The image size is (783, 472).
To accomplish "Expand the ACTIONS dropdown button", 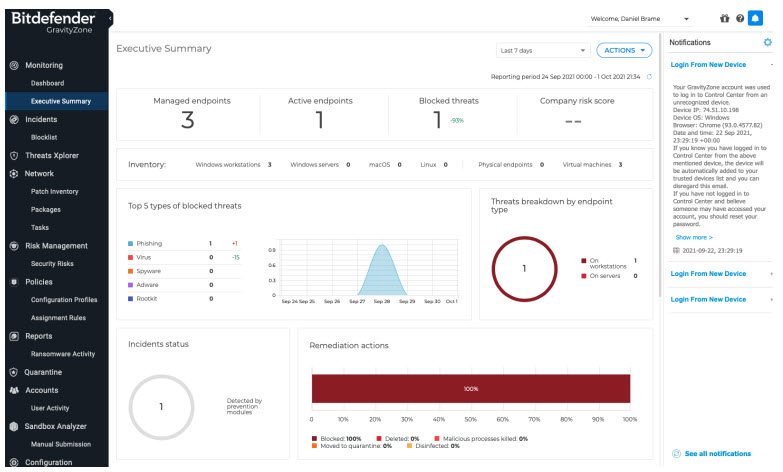I will (624, 50).
